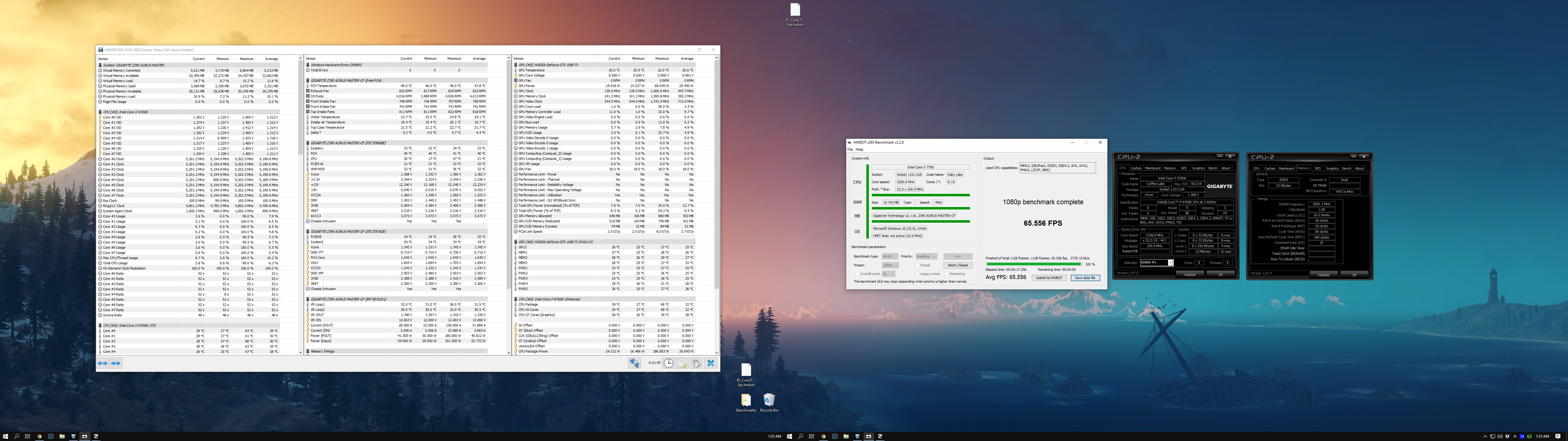Open the Socket #1 selection dropdown in CPU-Z
Screen dimensions: 1568x441
pos(1157,262)
